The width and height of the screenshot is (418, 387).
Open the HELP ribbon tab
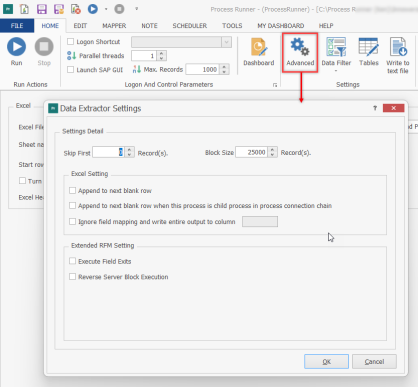coord(326,26)
